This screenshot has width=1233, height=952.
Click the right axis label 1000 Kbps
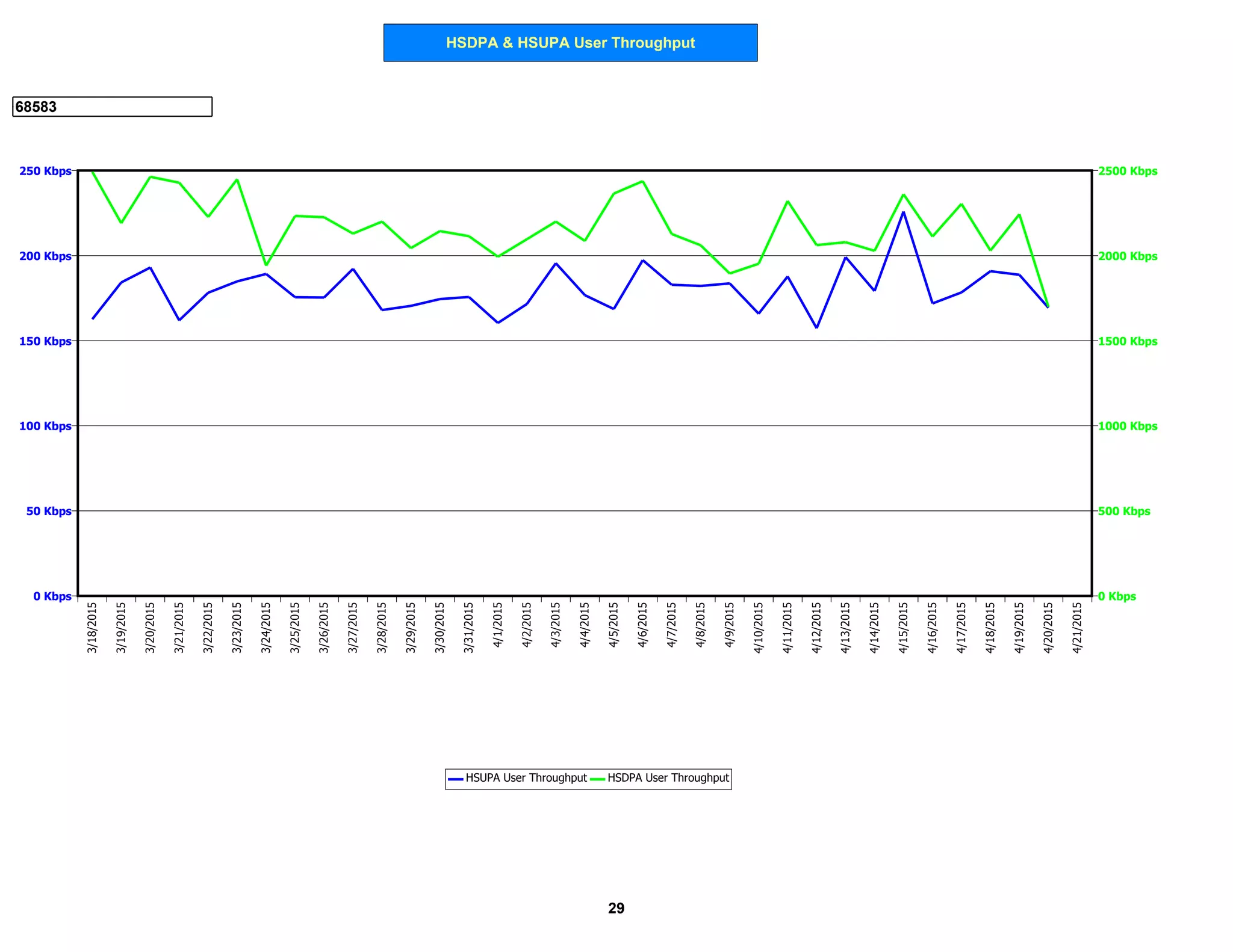(1128, 426)
